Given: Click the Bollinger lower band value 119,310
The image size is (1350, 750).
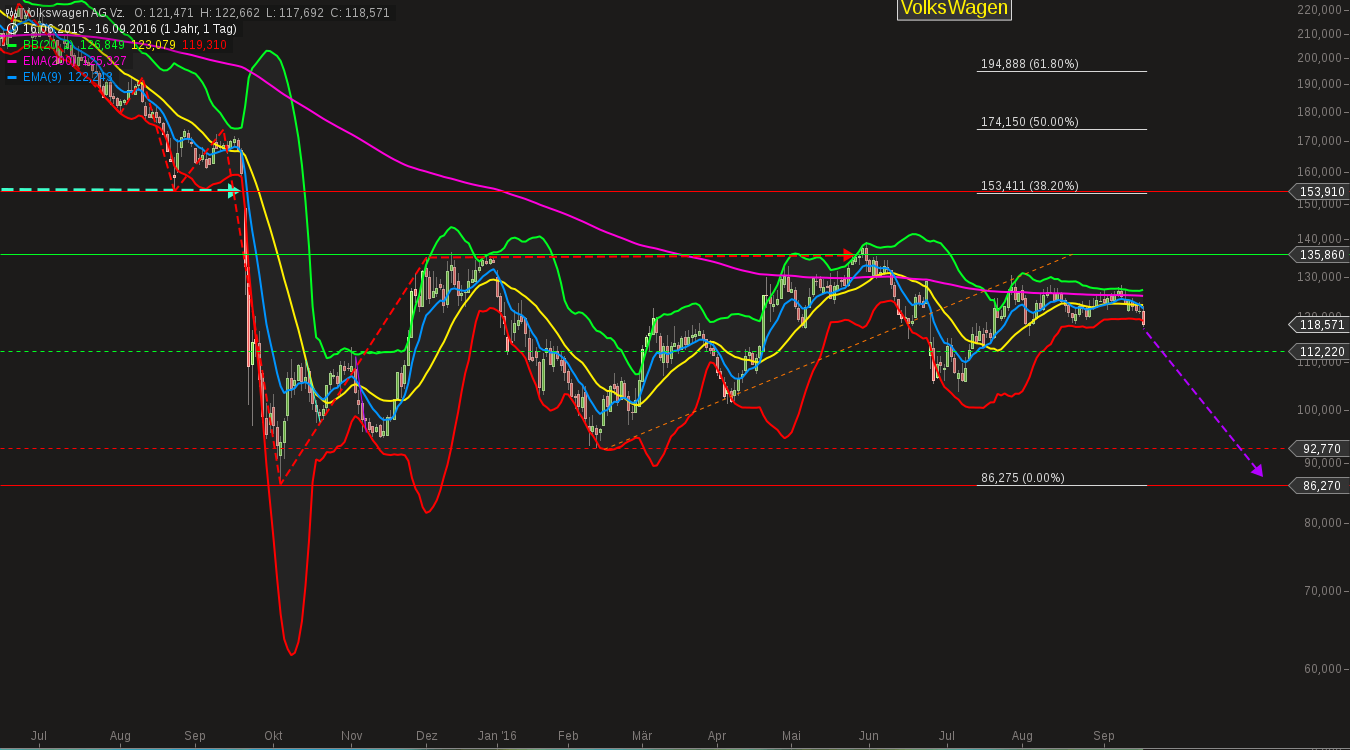Looking at the screenshot, I should click(204, 45).
